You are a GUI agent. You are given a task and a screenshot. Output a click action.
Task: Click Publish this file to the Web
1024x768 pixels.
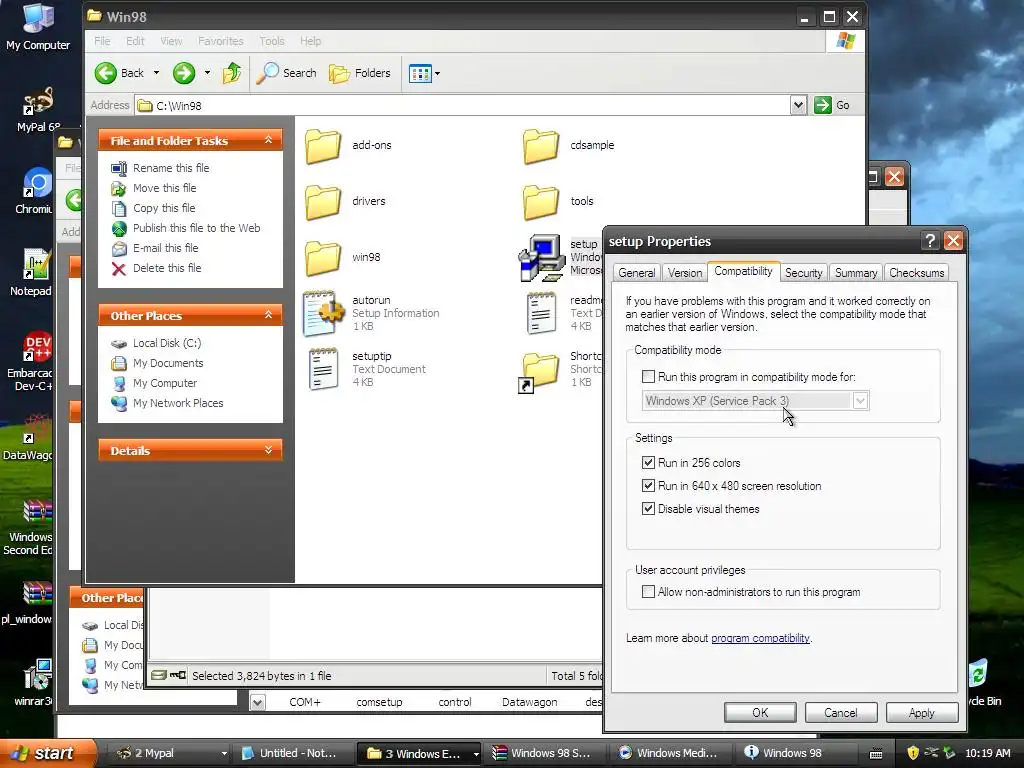pos(197,228)
